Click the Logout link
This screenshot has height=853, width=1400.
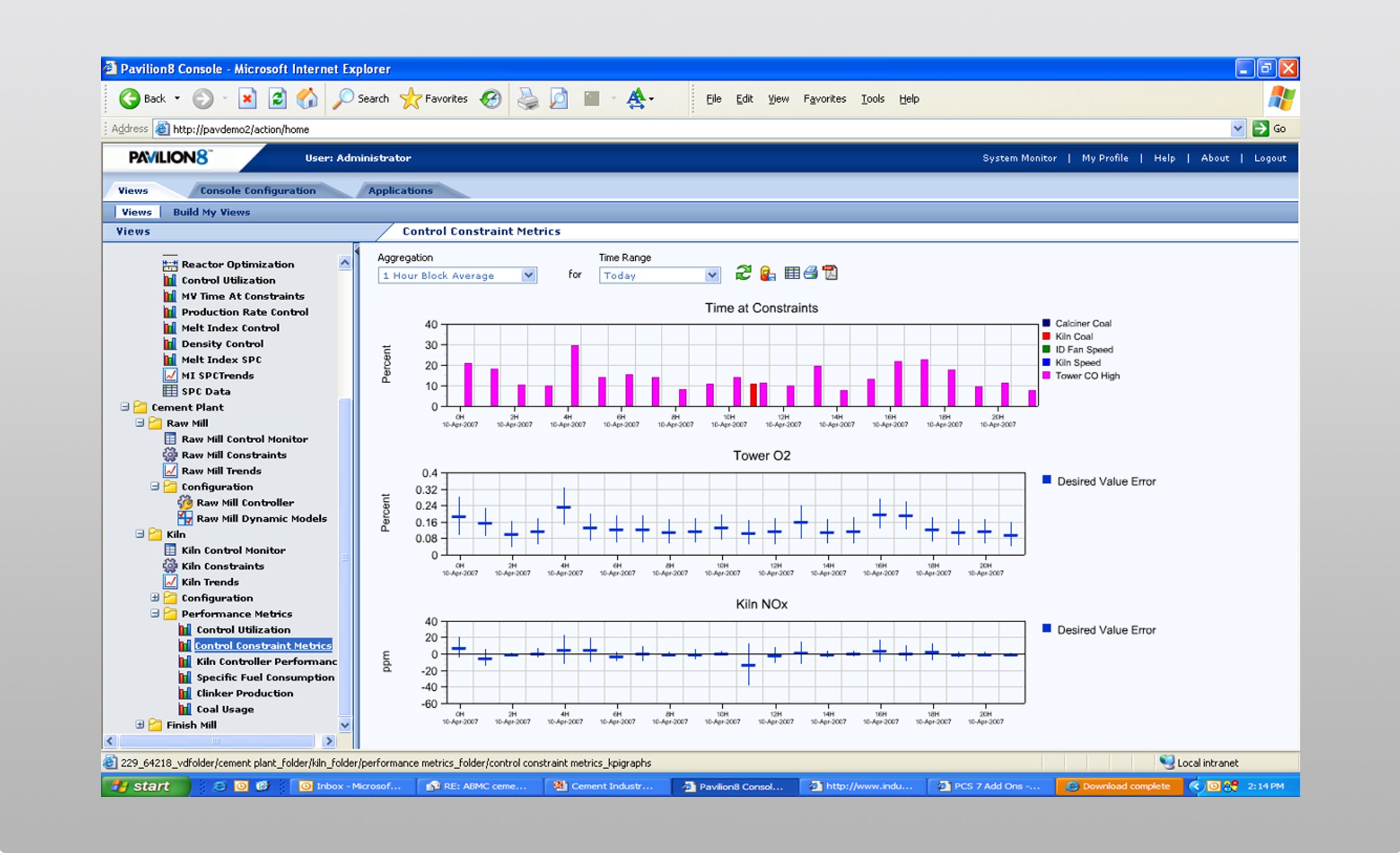click(1270, 158)
